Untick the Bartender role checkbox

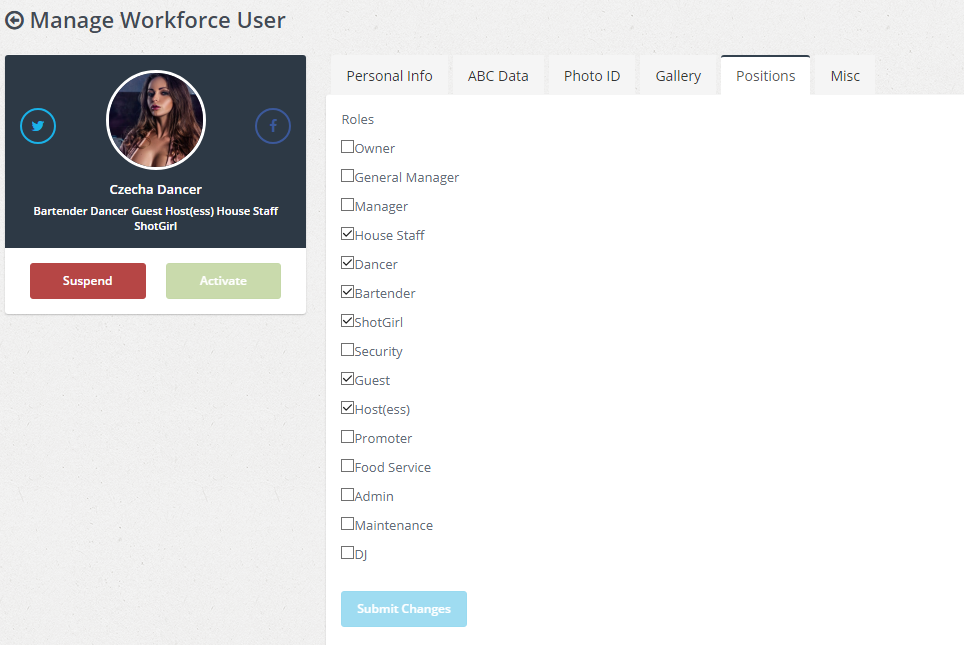pos(347,292)
